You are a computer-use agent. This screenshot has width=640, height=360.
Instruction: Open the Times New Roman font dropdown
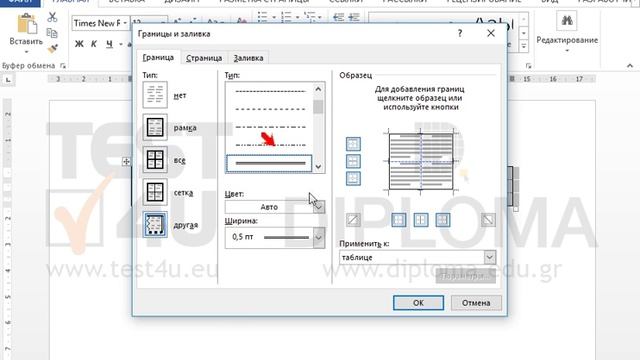(125, 23)
